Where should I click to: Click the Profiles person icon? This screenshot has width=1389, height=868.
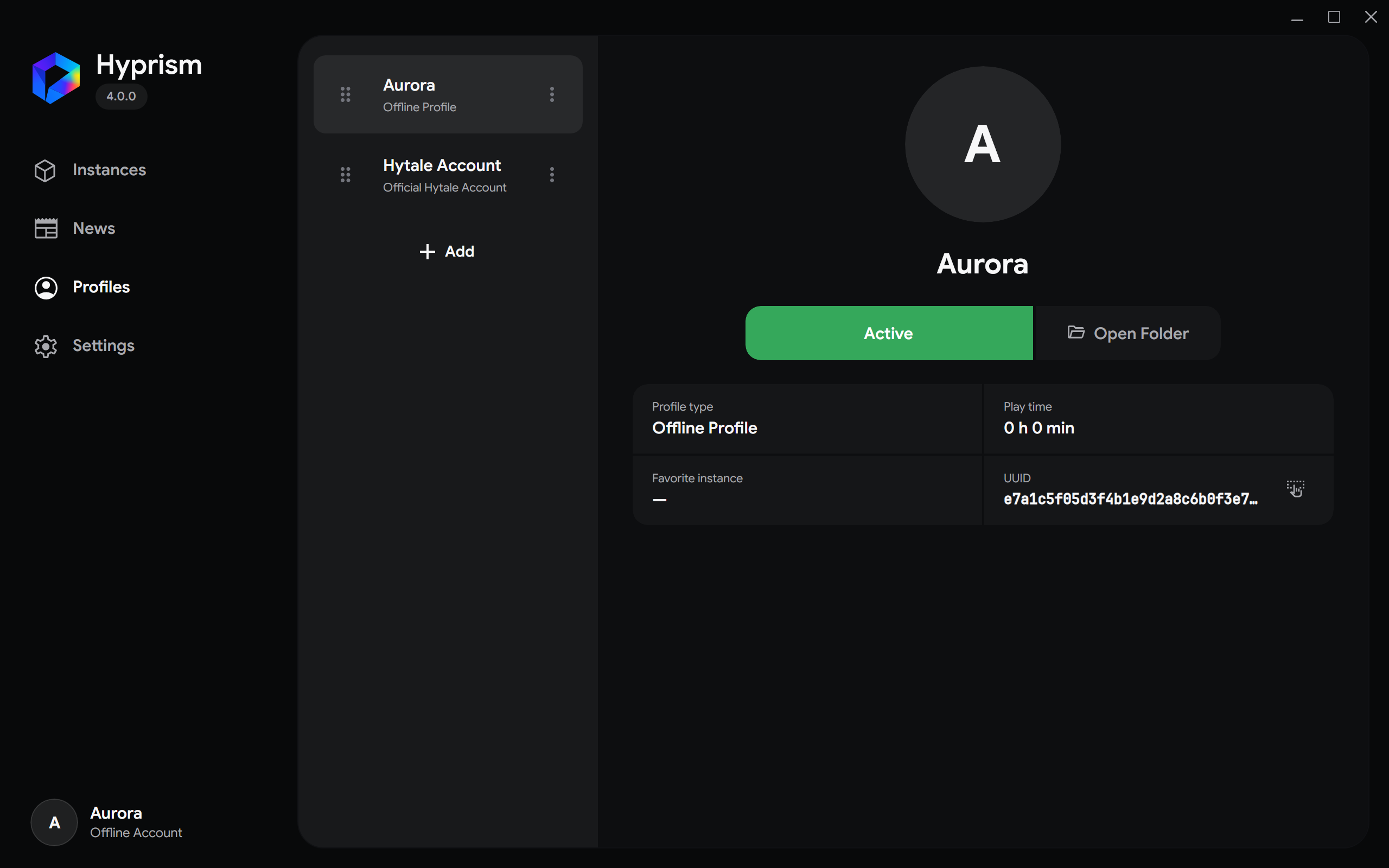click(46, 288)
